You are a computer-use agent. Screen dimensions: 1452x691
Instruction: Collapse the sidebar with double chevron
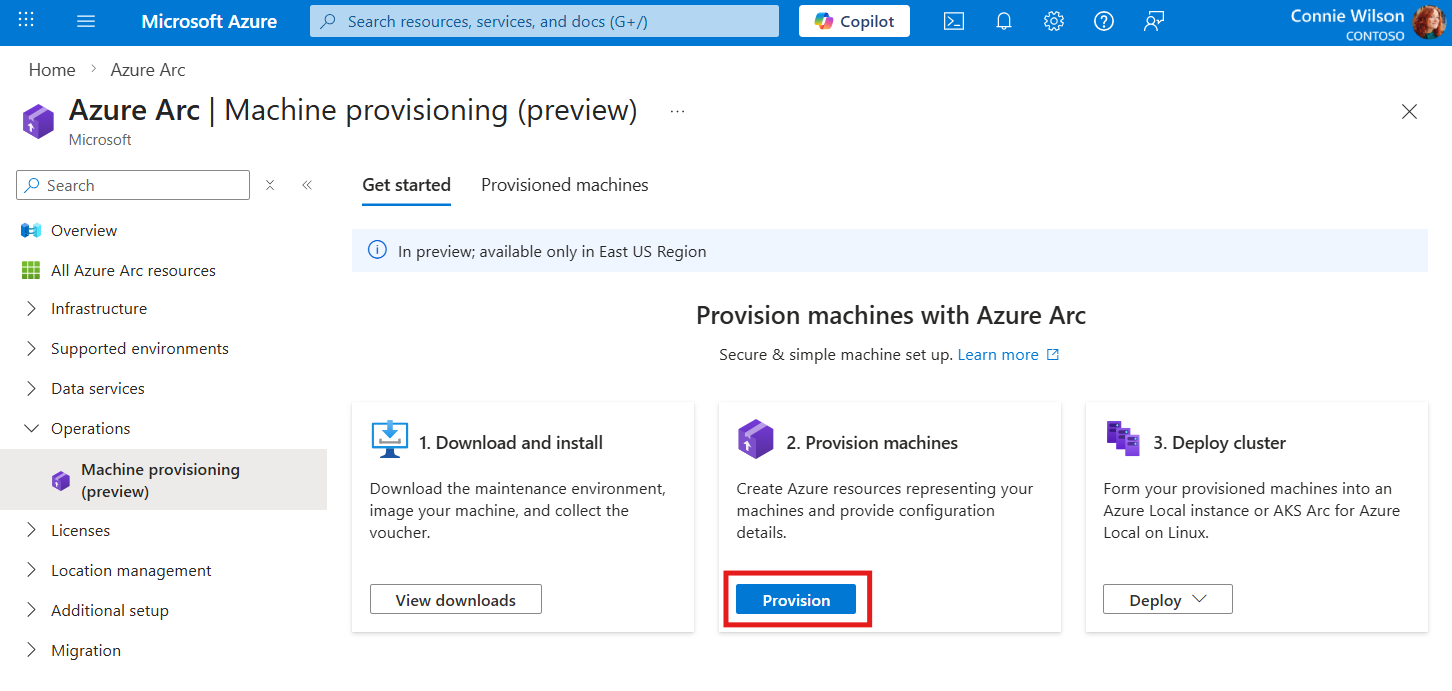coord(307,185)
